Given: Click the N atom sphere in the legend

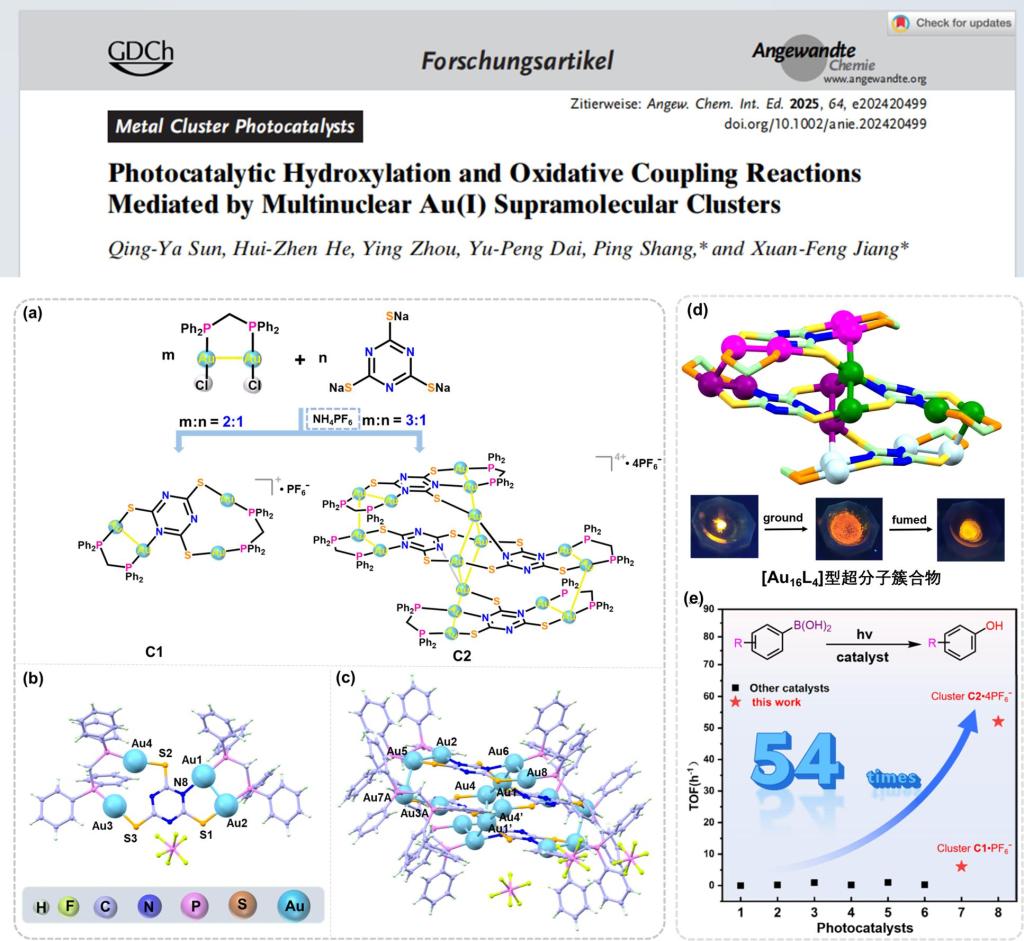Looking at the screenshot, I should click(149, 906).
